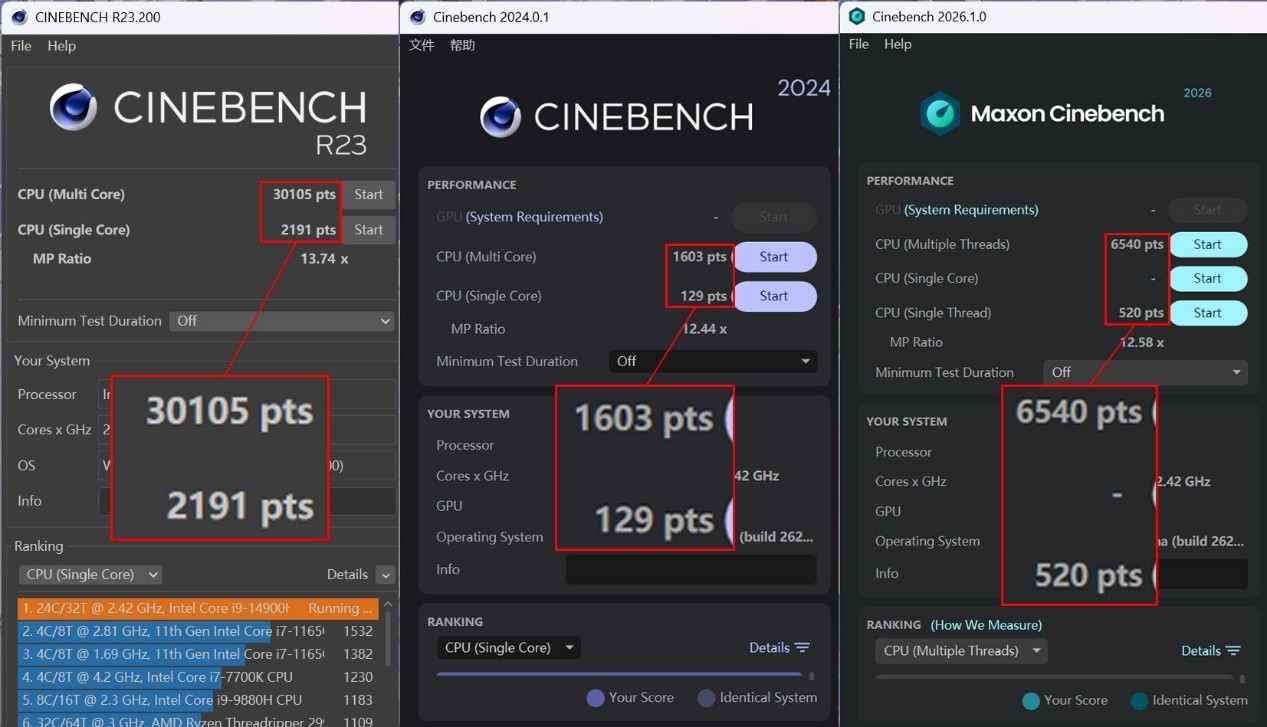The image size is (1267, 727).
Task: Click score 1382 in R23 ranking
Action: click(358, 654)
